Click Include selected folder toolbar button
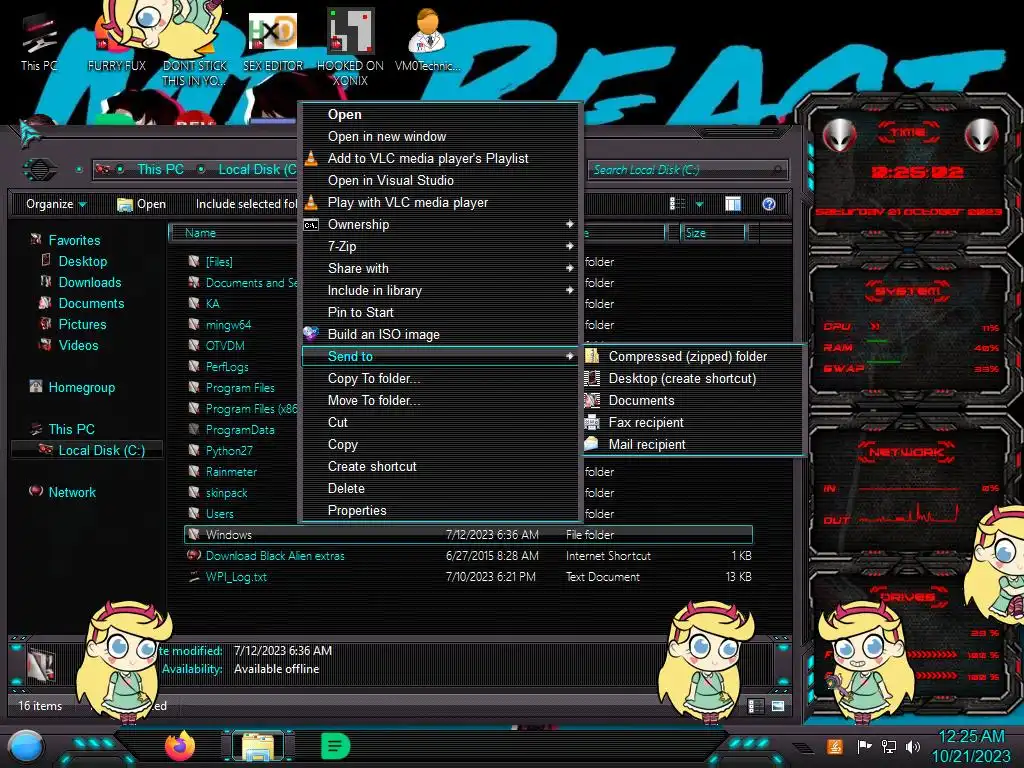The height and width of the screenshot is (768, 1024). tap(247, 204)
